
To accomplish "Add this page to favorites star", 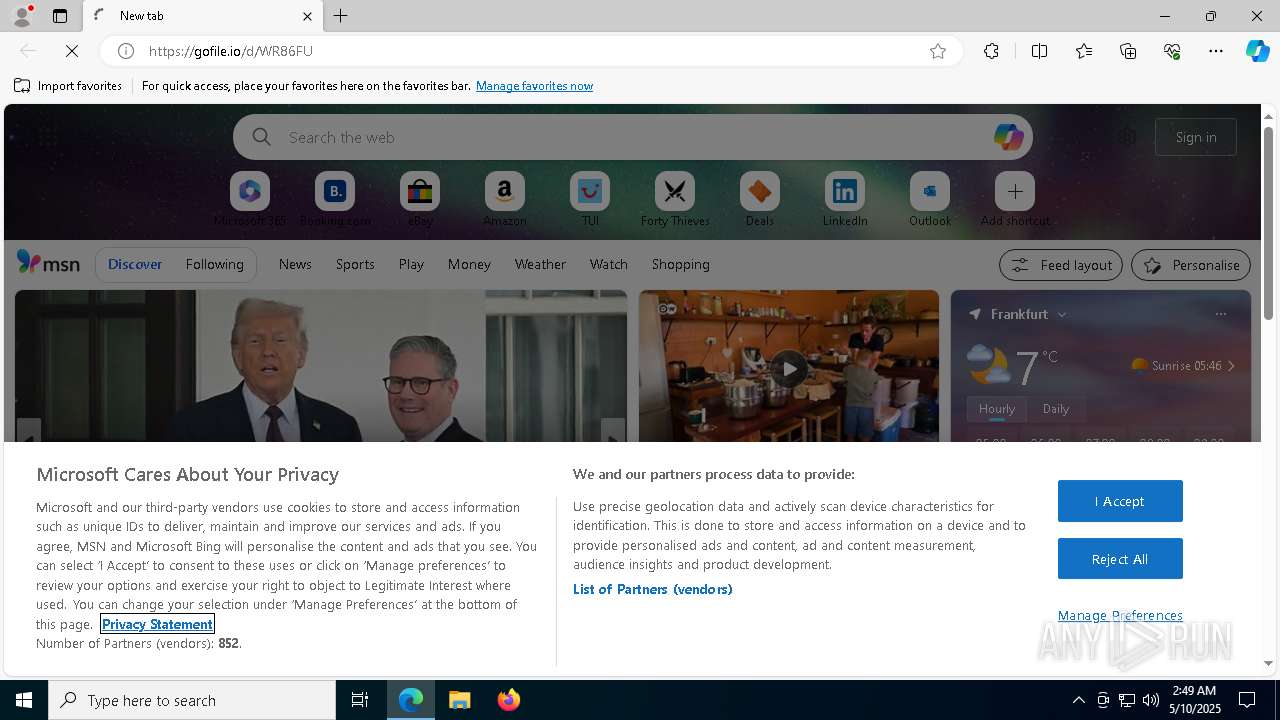I will tap(938, 51).
